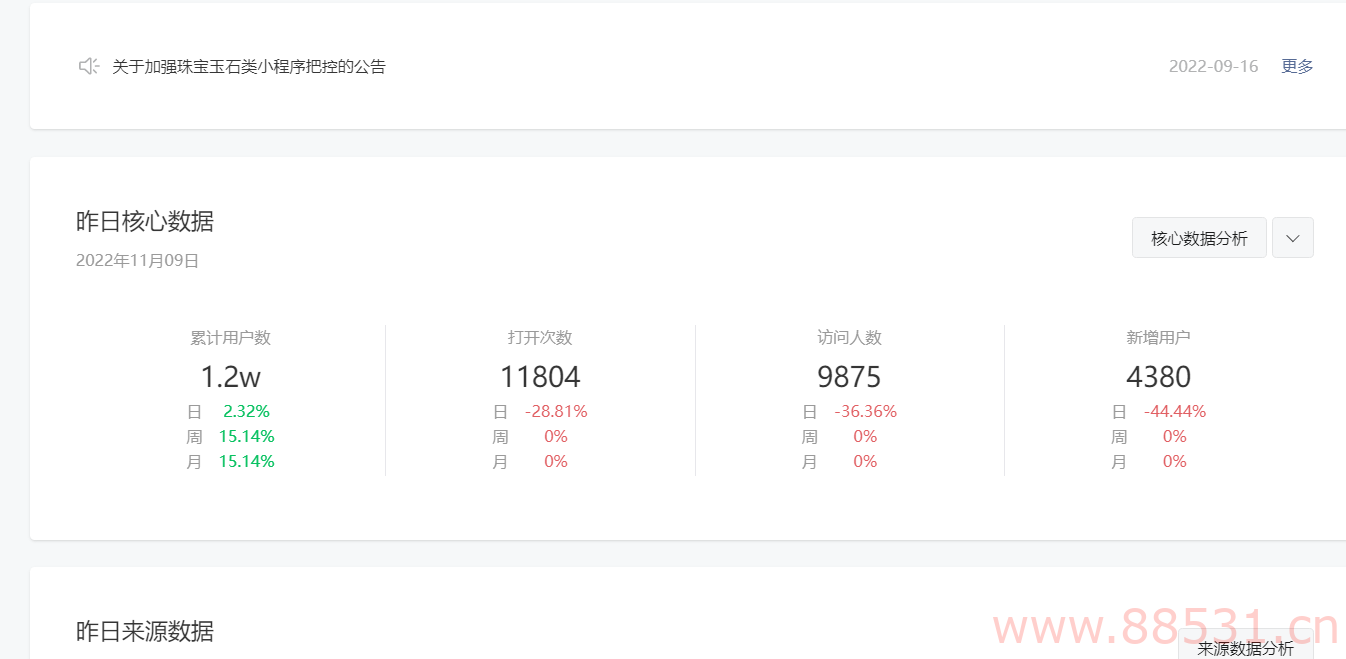Click the 2022-09-16 announcement date

(1213, 66)
